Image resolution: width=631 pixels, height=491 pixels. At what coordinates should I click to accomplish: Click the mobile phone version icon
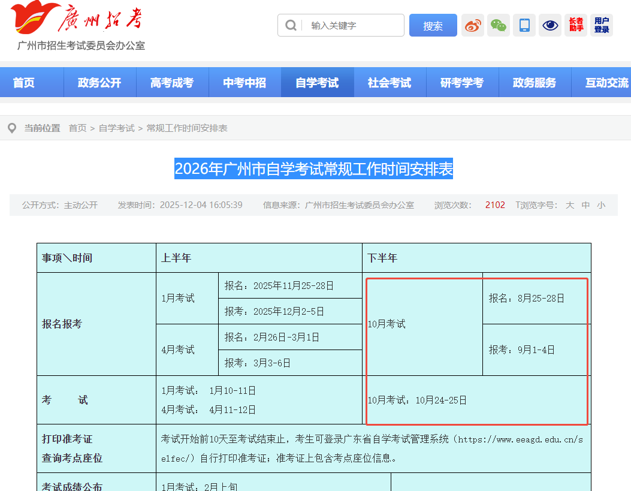(x=524, y=25)
